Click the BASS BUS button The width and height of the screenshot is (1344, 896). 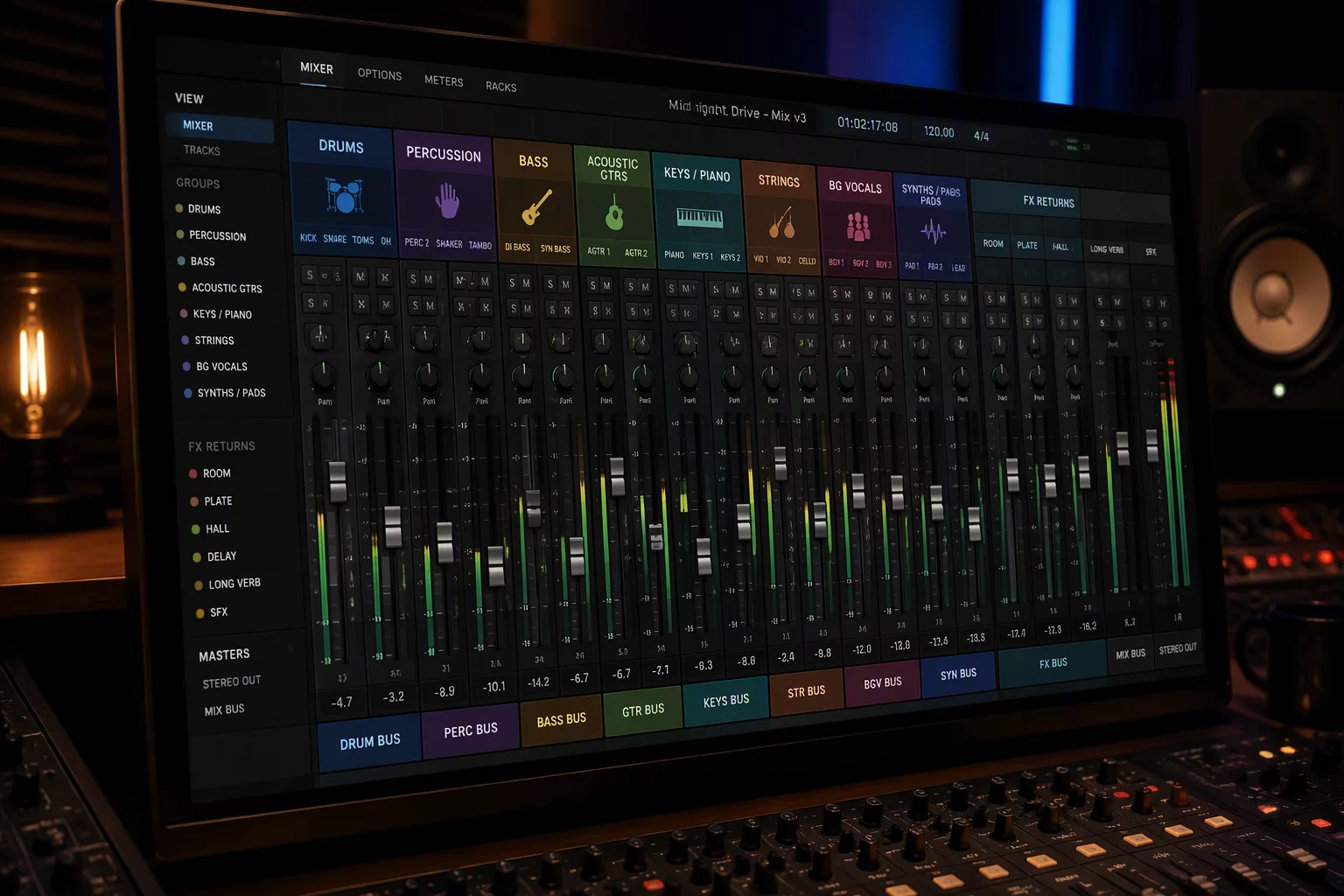(562, 720)
